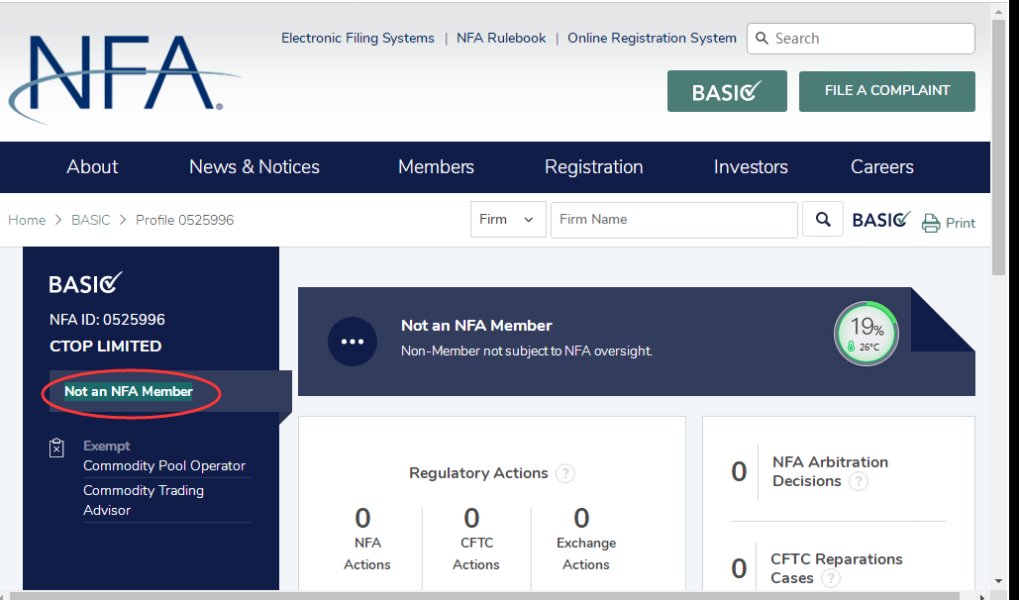Open the NFA Rulebook link
The image size is (1019, 600).
[501, 38]
